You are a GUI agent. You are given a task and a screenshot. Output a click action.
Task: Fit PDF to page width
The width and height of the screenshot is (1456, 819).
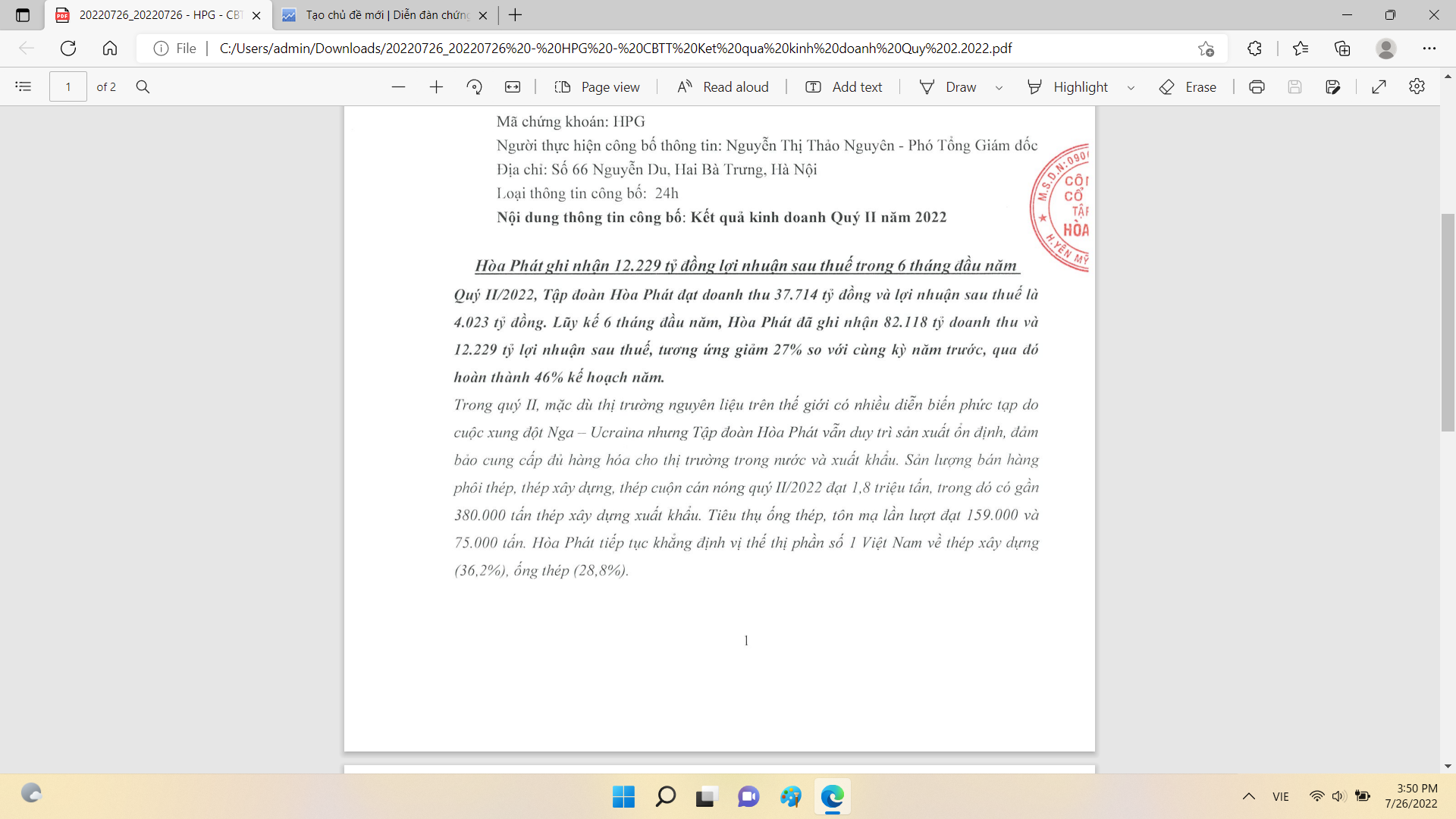(x=513, y=87)
